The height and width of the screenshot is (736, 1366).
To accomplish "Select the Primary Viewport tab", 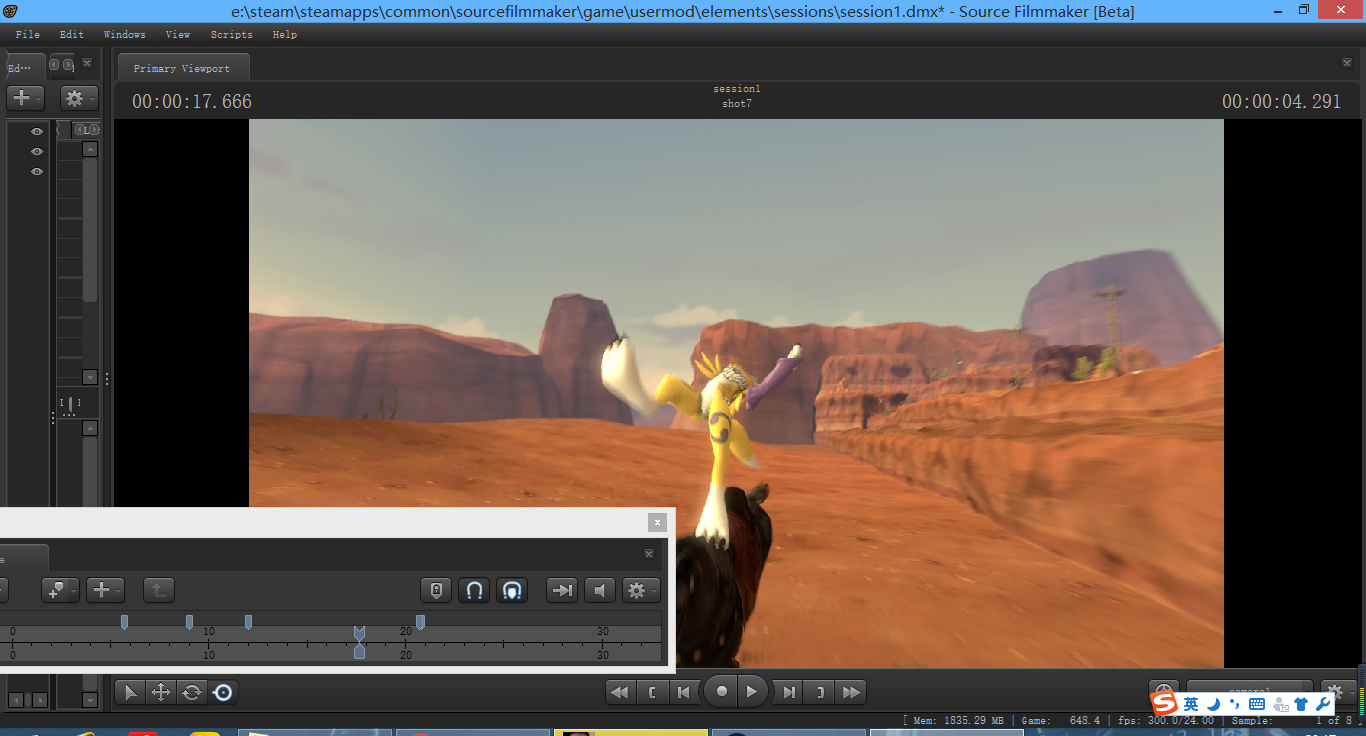I will tap(182, 68).
